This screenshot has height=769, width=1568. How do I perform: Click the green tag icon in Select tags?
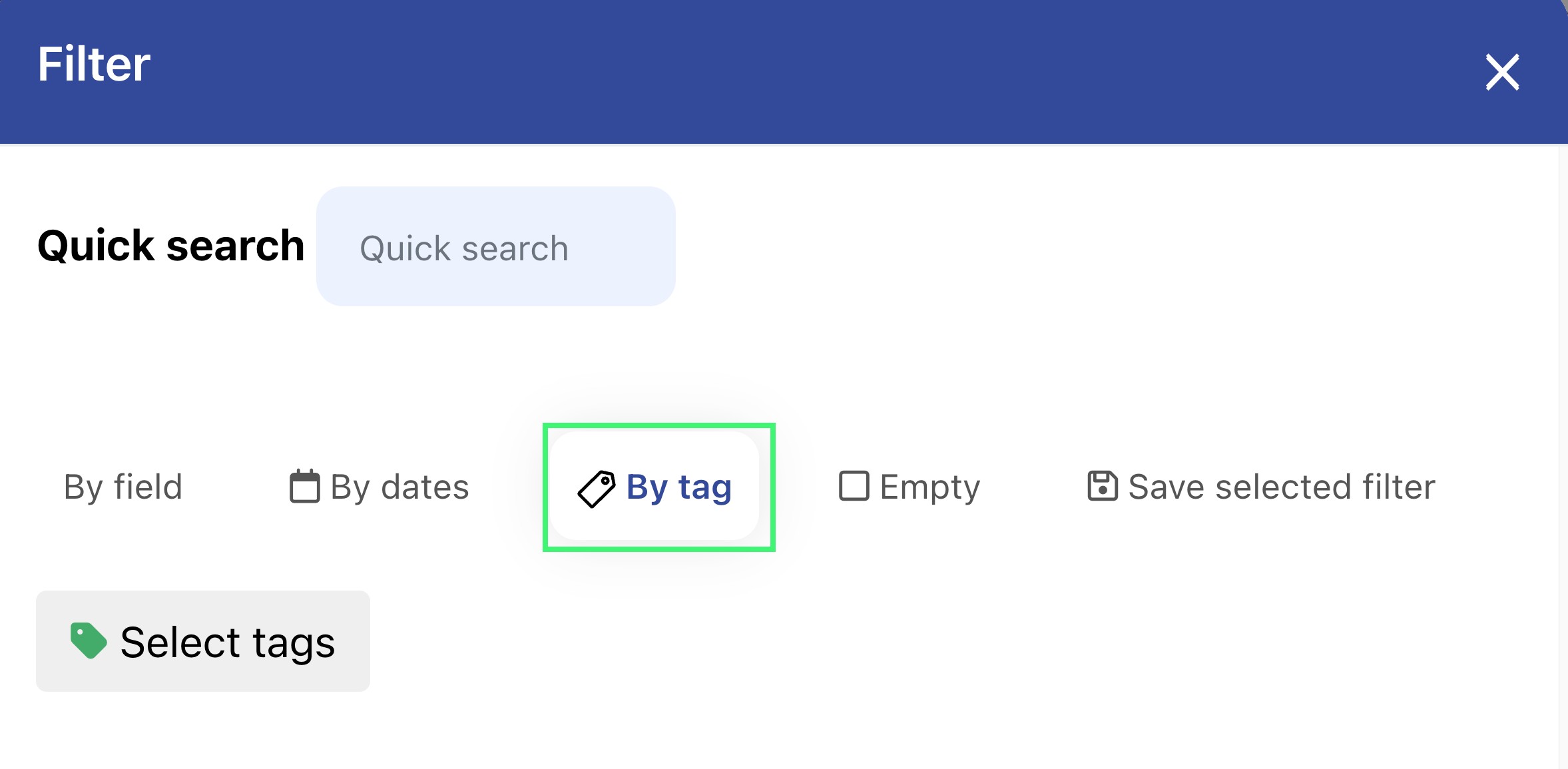point(89,641)
